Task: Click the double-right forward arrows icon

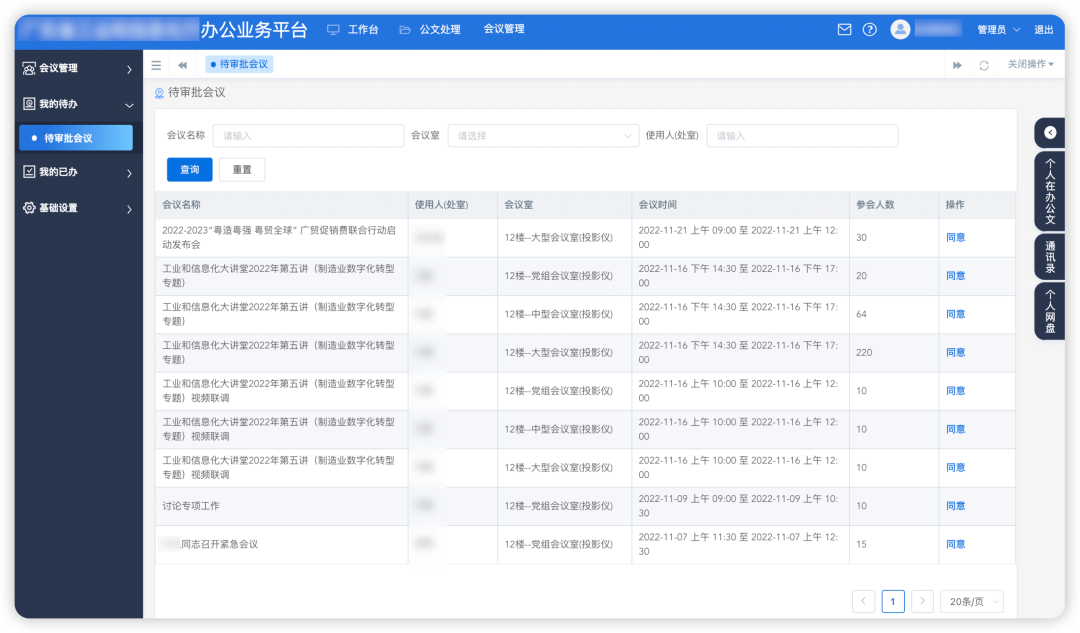Action: pos(956,64)
